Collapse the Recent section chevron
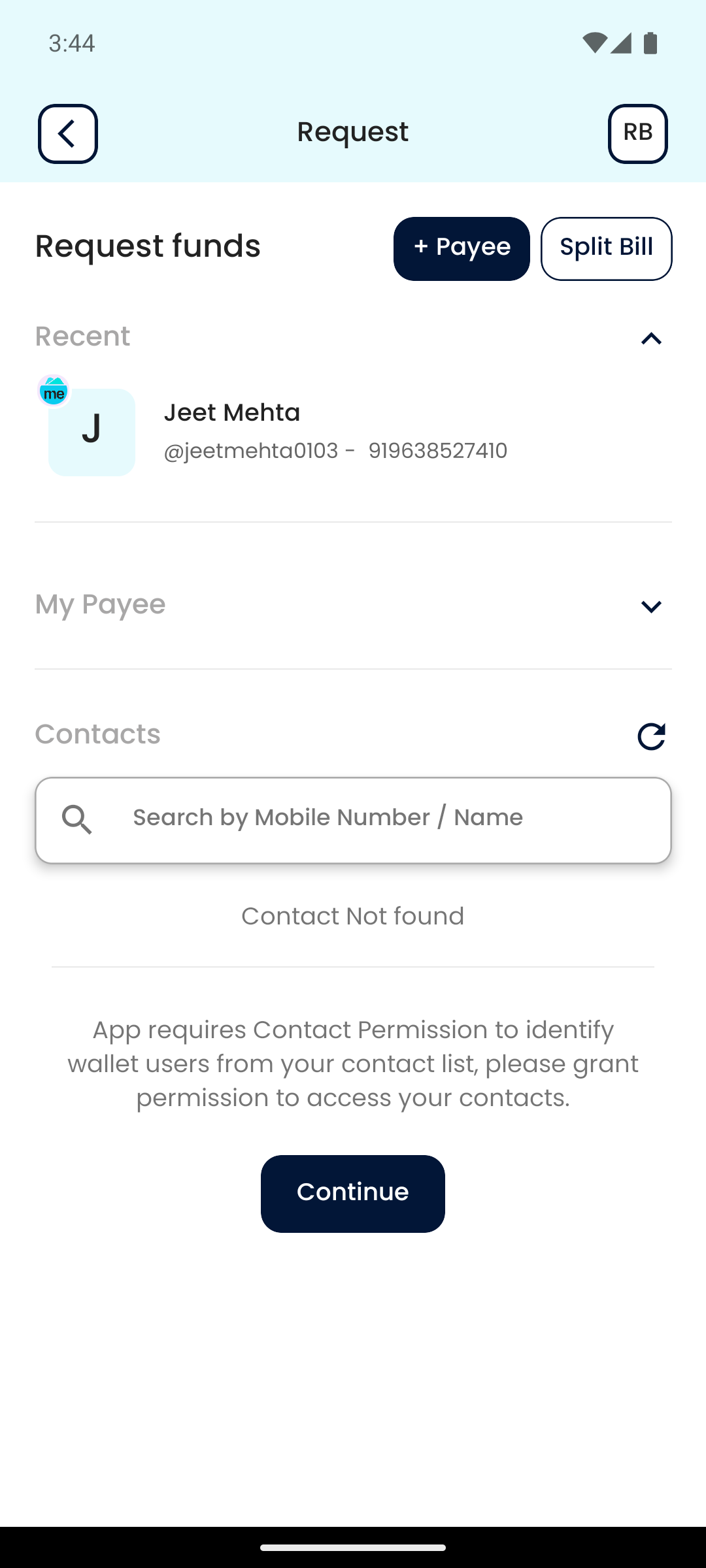The image size is (706, 1568). click(x=651, y=338)
